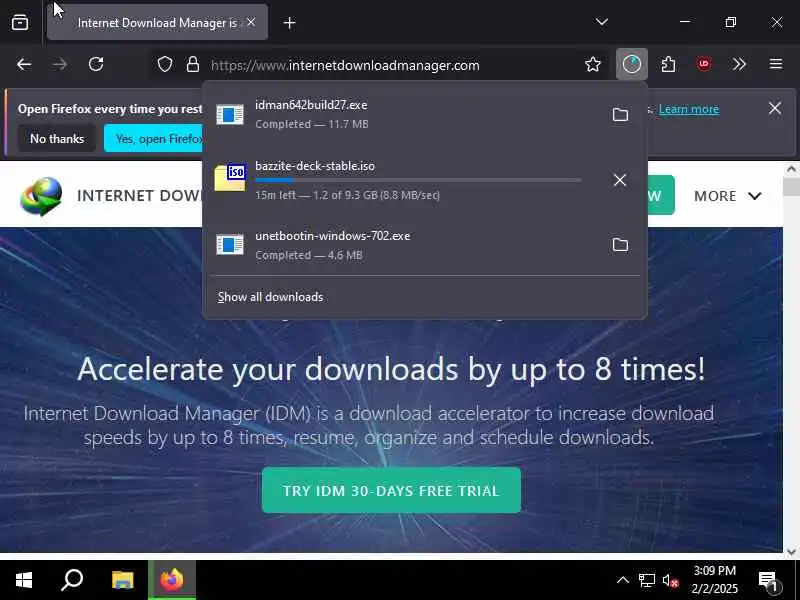800x600 pixels.
Task: Cancel the bazzite-deck-stable.iso download
Action: (620, 180)
